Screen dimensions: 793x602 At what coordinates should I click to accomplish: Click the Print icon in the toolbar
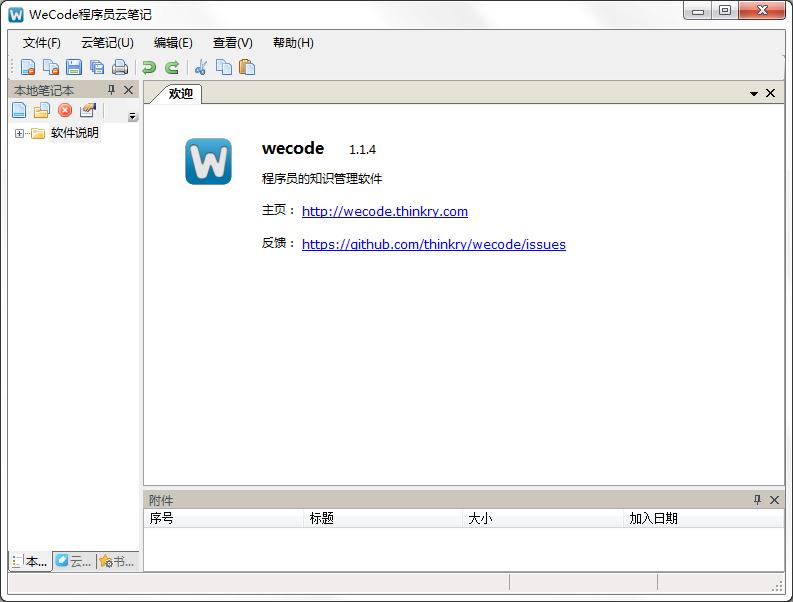[120, 68]
